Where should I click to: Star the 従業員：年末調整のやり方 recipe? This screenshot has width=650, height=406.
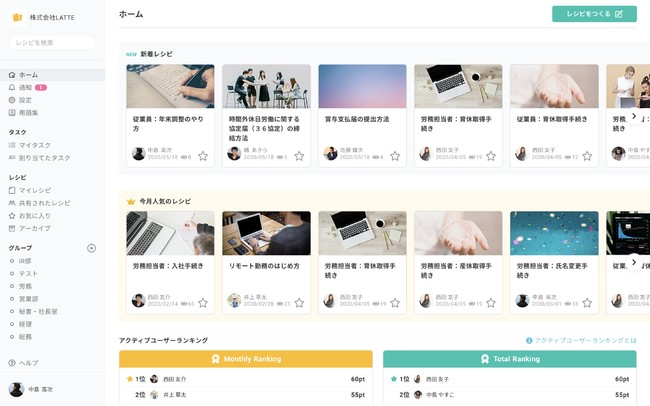(x=203, y=156)
